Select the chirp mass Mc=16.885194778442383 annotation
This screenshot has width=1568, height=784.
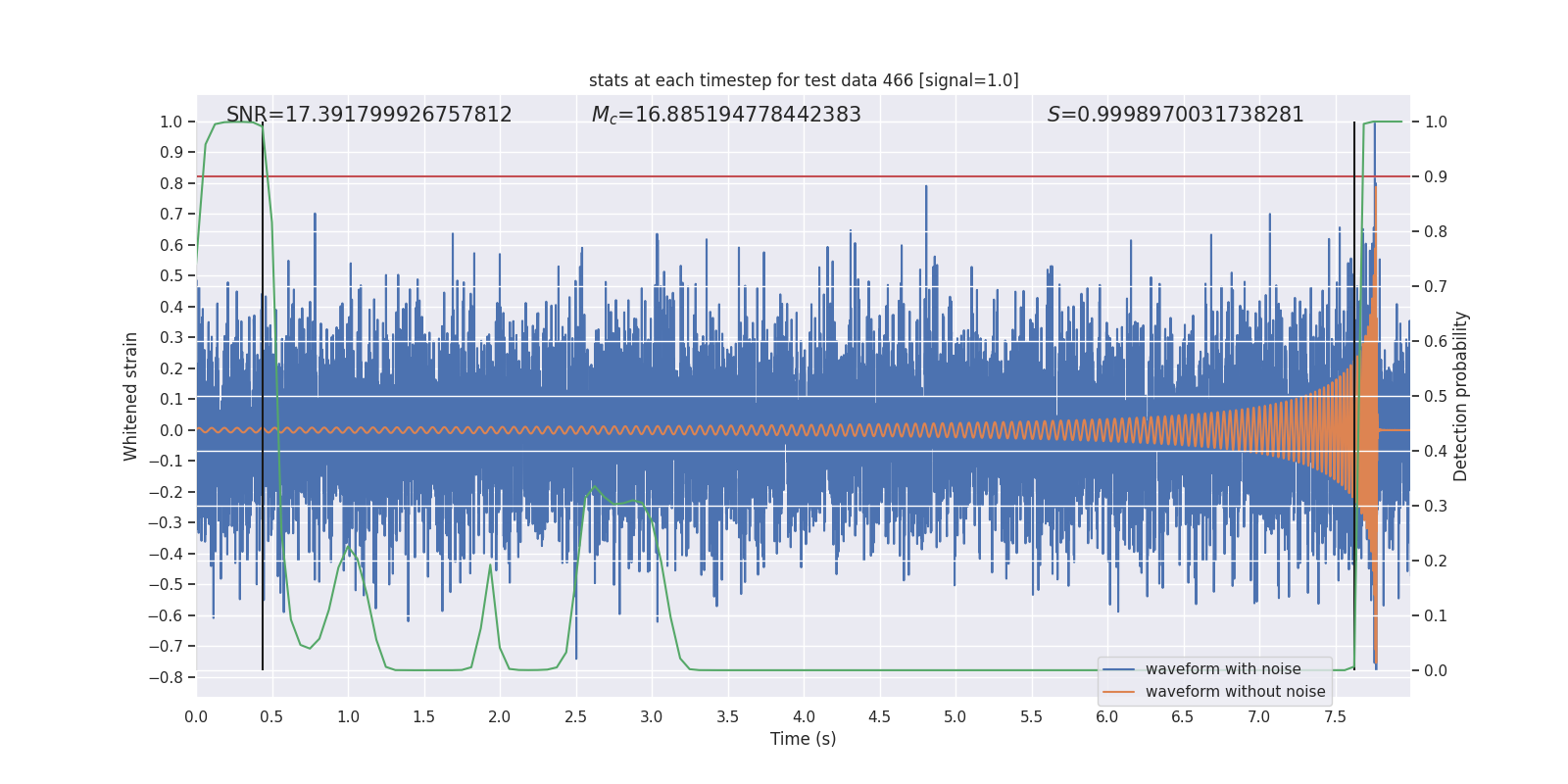(726, 115)
